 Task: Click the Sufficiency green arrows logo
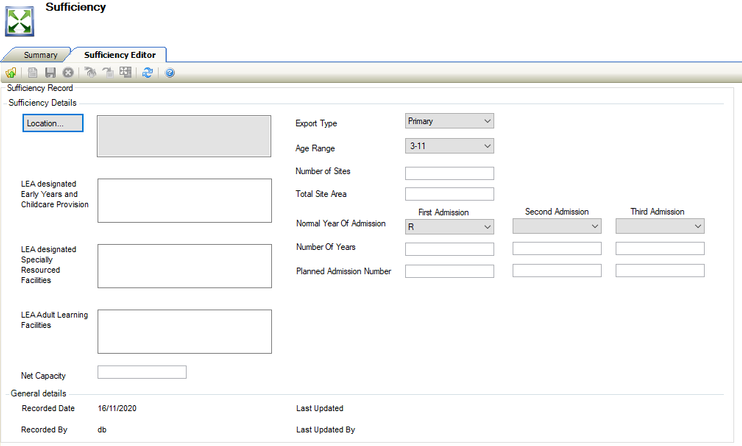pyautogui.click(x=21, y=20)
